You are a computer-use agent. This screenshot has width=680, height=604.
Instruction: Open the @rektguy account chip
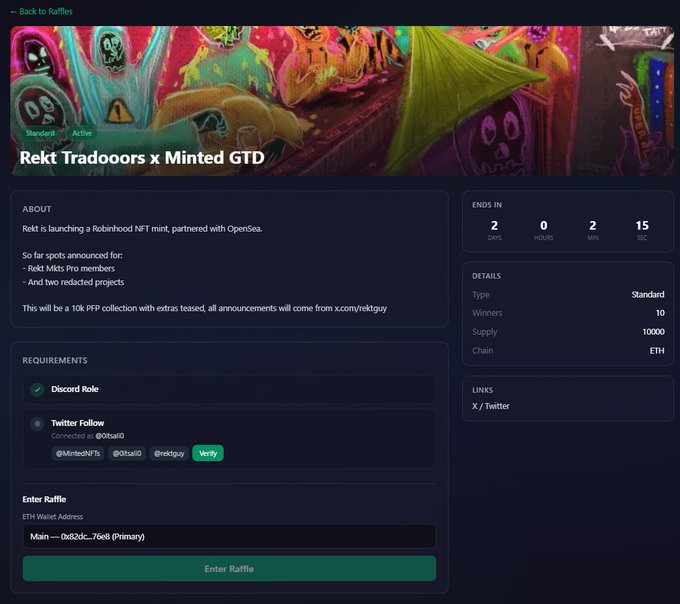click(169, 454)
